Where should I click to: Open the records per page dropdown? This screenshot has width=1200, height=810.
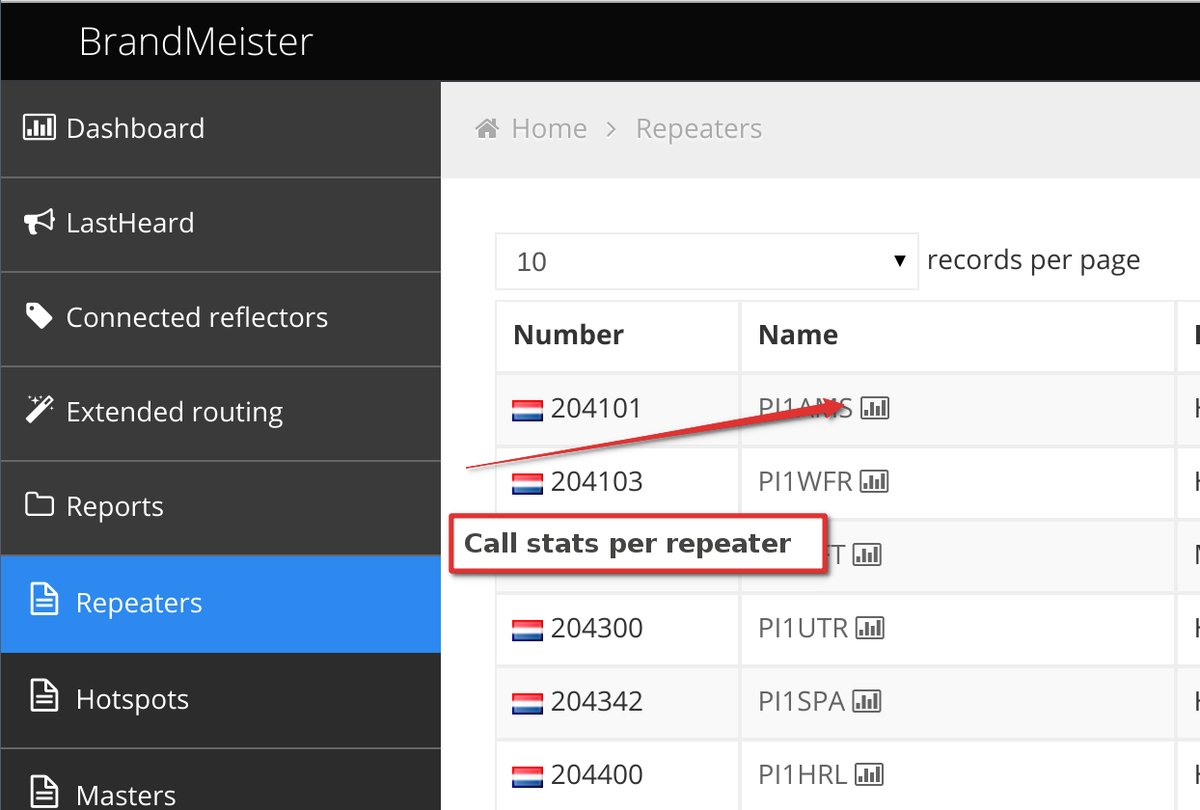point(707,261)
